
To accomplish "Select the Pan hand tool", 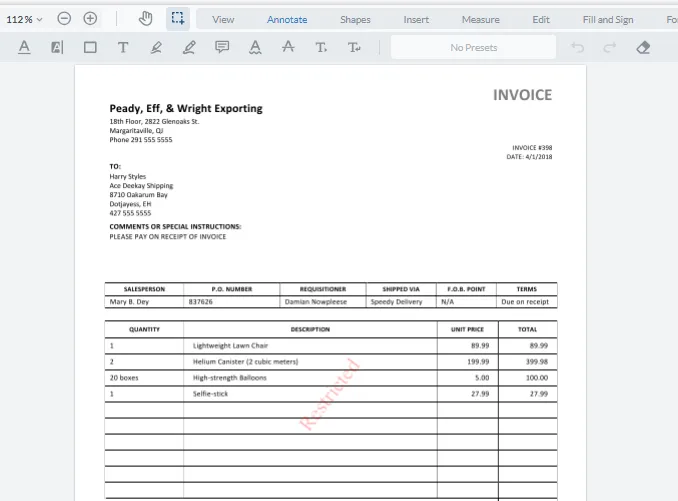I will 146,19.
